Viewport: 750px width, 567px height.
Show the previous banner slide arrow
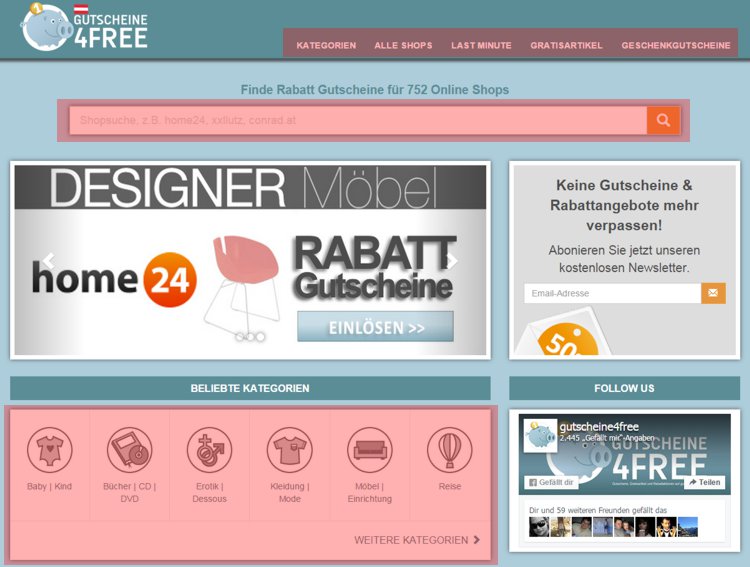click(x=48, y=261)
